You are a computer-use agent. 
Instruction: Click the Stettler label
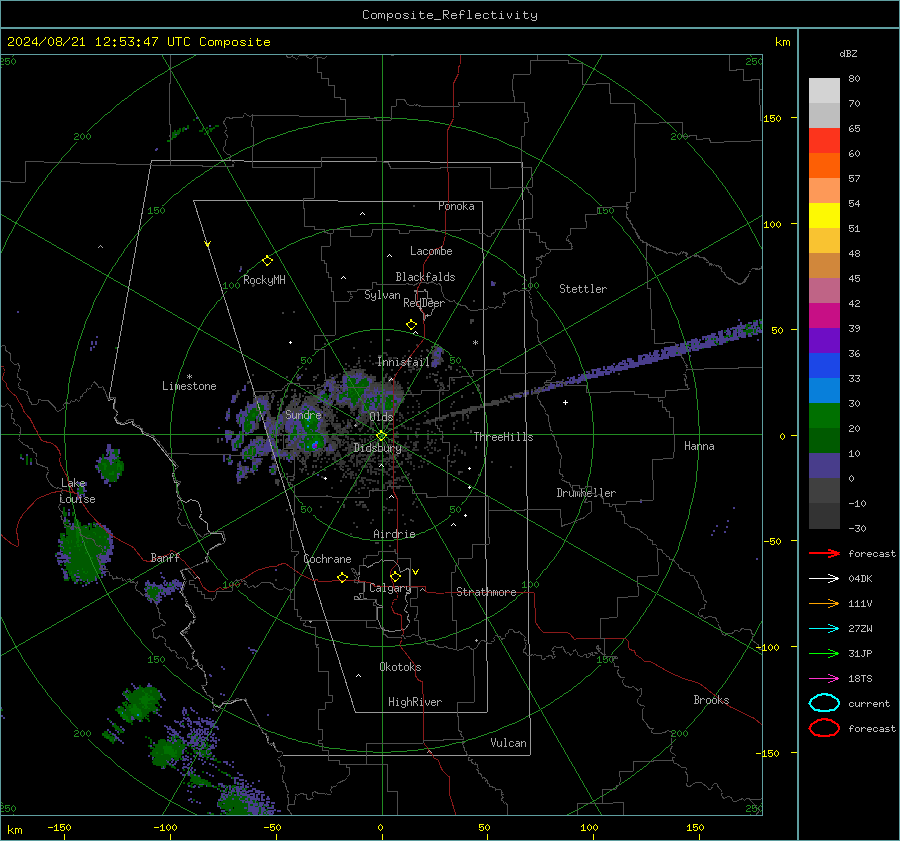coord(583,289)
